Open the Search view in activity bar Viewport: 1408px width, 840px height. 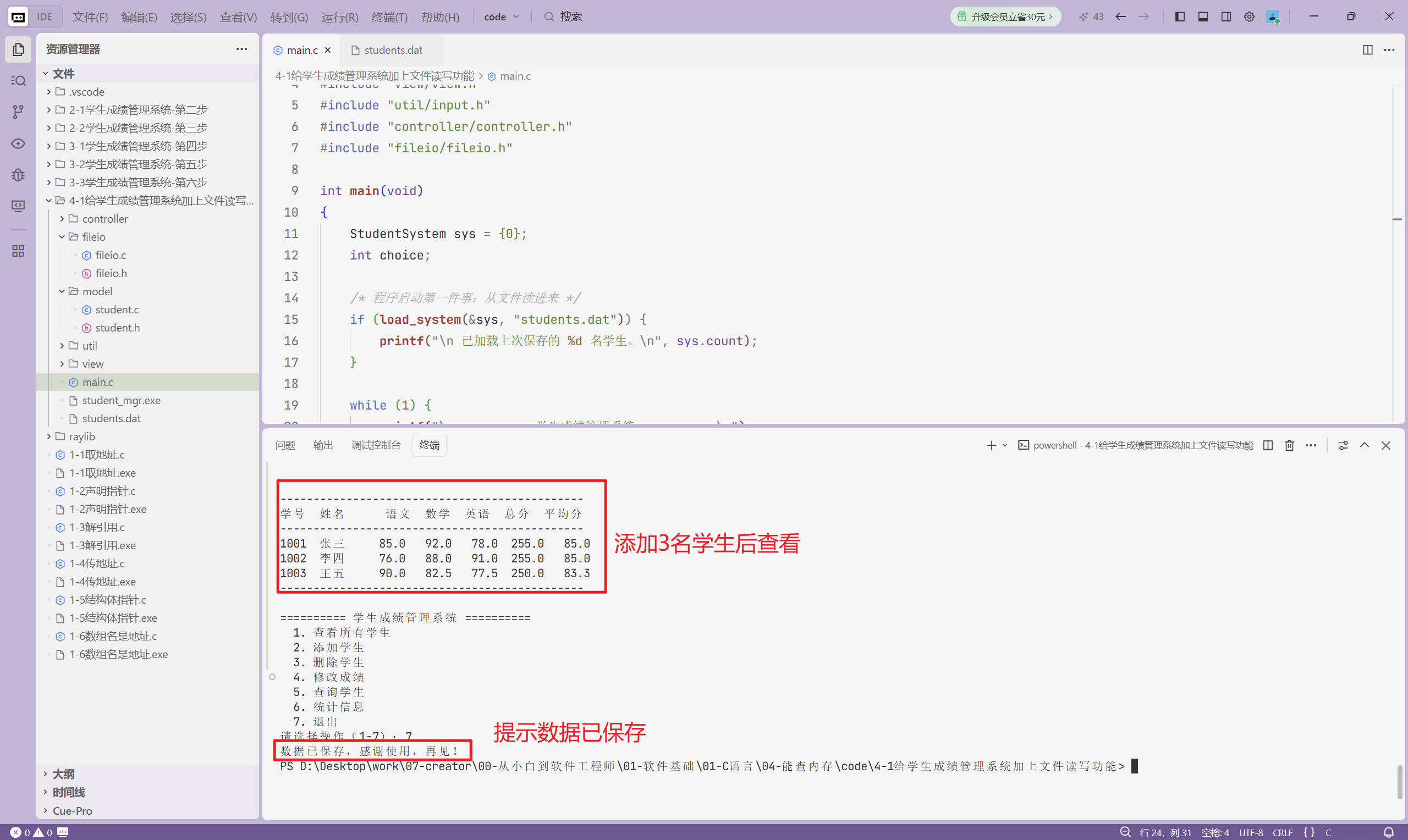(18, 80)
